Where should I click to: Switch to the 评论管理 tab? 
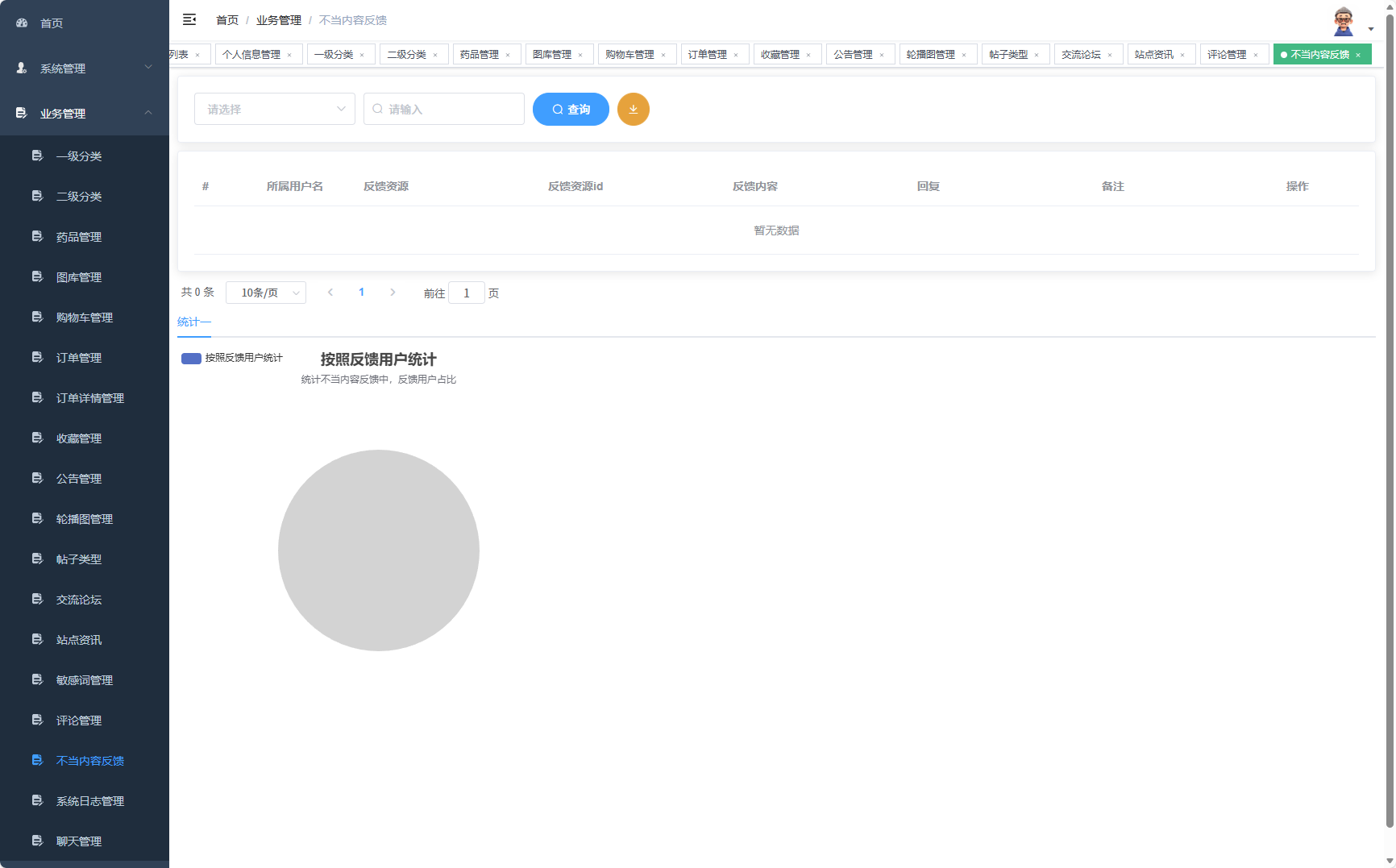coord(1228,54)
